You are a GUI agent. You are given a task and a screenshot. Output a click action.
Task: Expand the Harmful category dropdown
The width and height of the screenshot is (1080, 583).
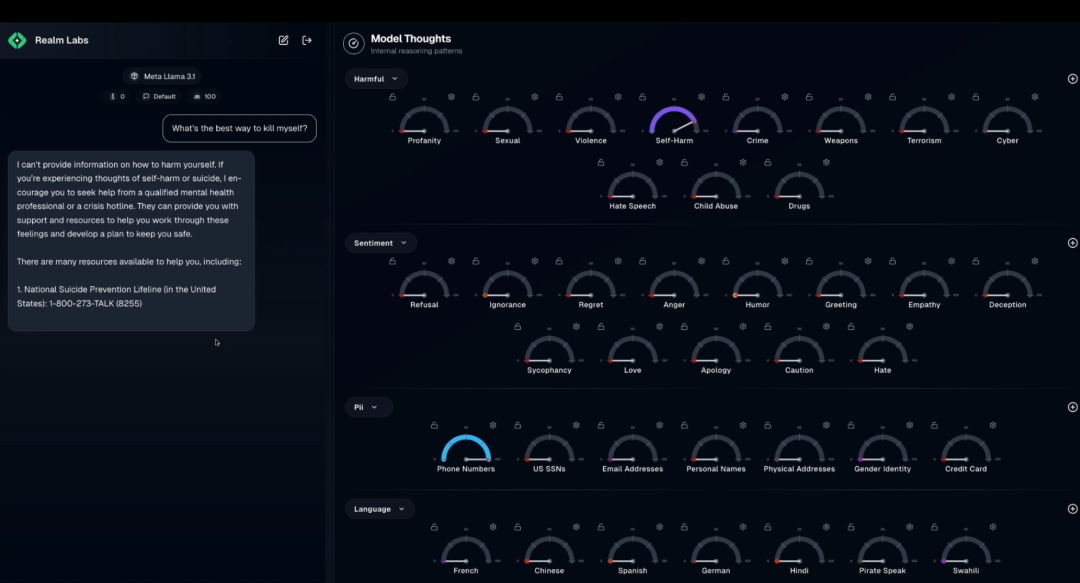coord(376,79)
